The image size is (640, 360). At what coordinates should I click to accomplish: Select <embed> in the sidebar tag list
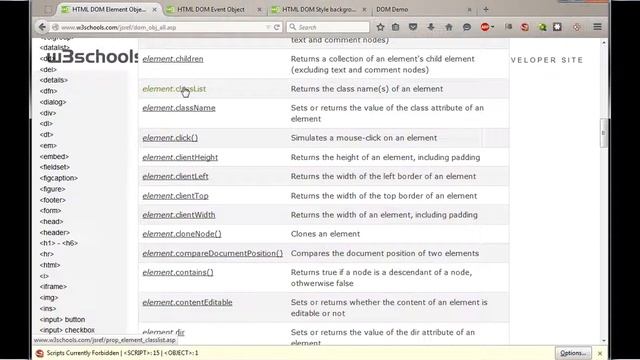pos(54,156)
